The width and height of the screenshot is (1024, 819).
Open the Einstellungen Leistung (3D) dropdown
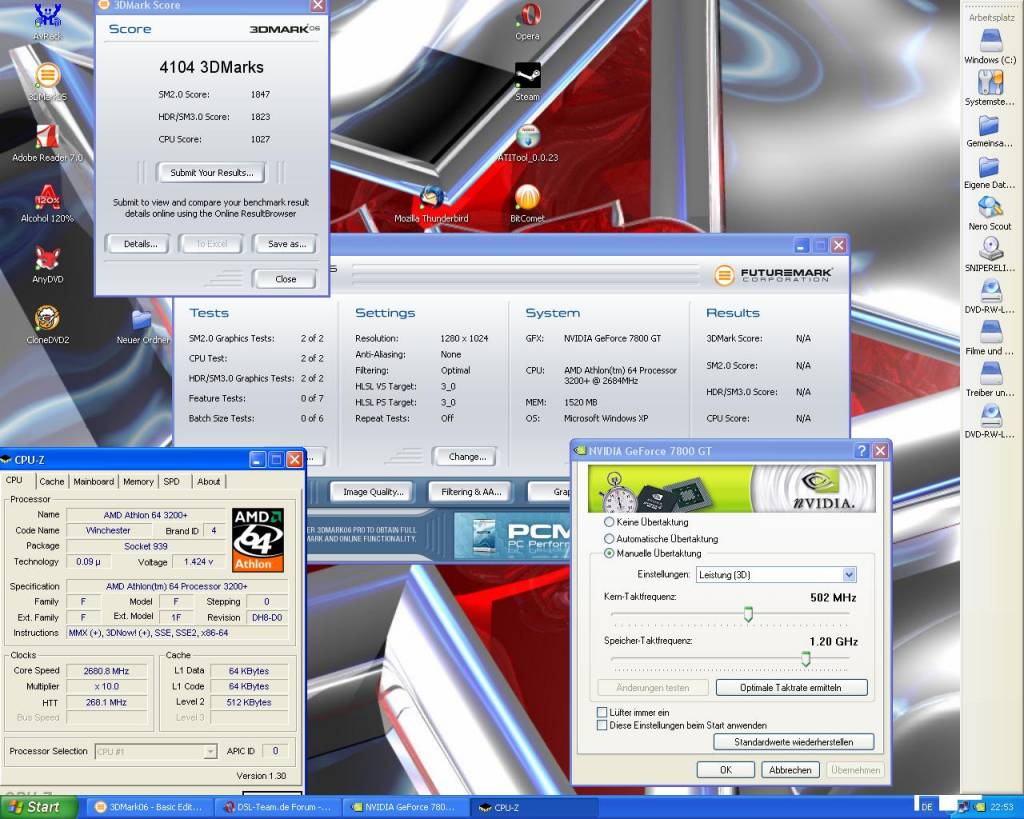[x=776, y=575]
